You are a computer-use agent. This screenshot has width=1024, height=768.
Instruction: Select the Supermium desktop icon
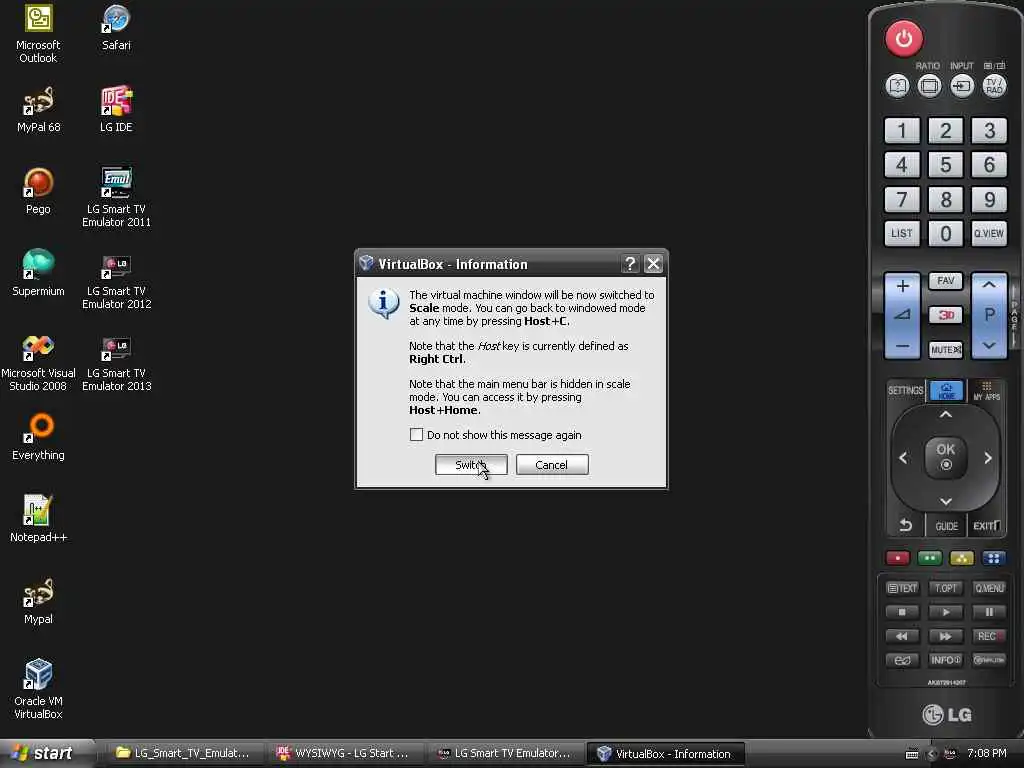click(x=39, y=272)
